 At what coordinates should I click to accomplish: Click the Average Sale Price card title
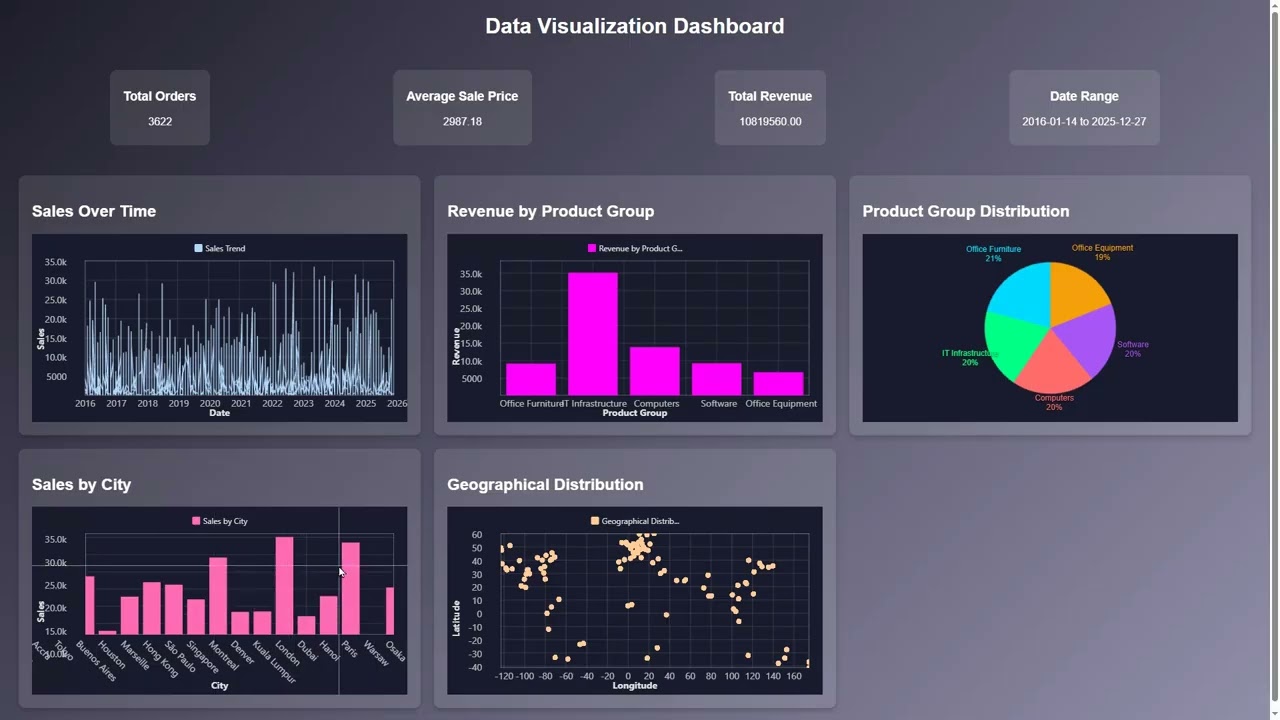(x=462, y=96)
